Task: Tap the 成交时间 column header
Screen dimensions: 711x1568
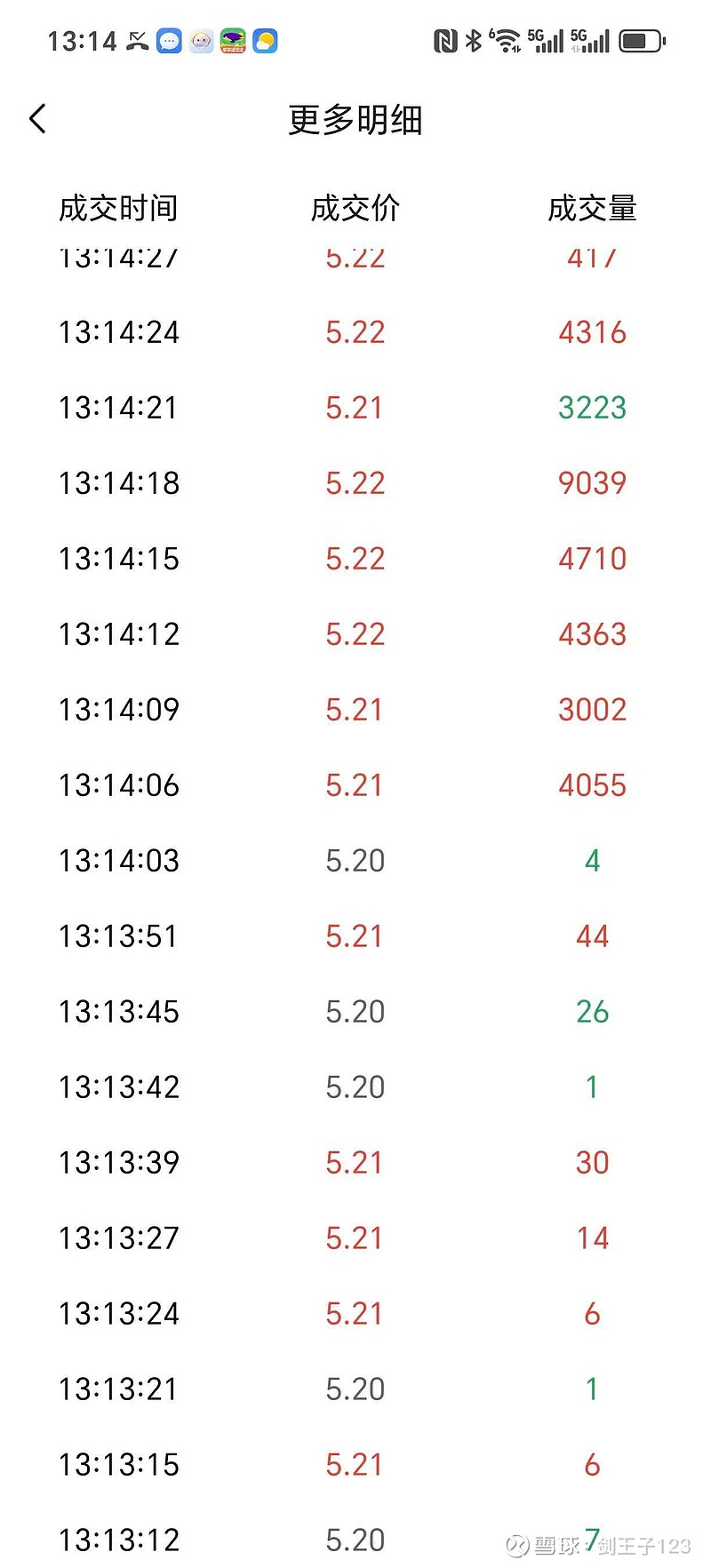Action: point(118,208)
